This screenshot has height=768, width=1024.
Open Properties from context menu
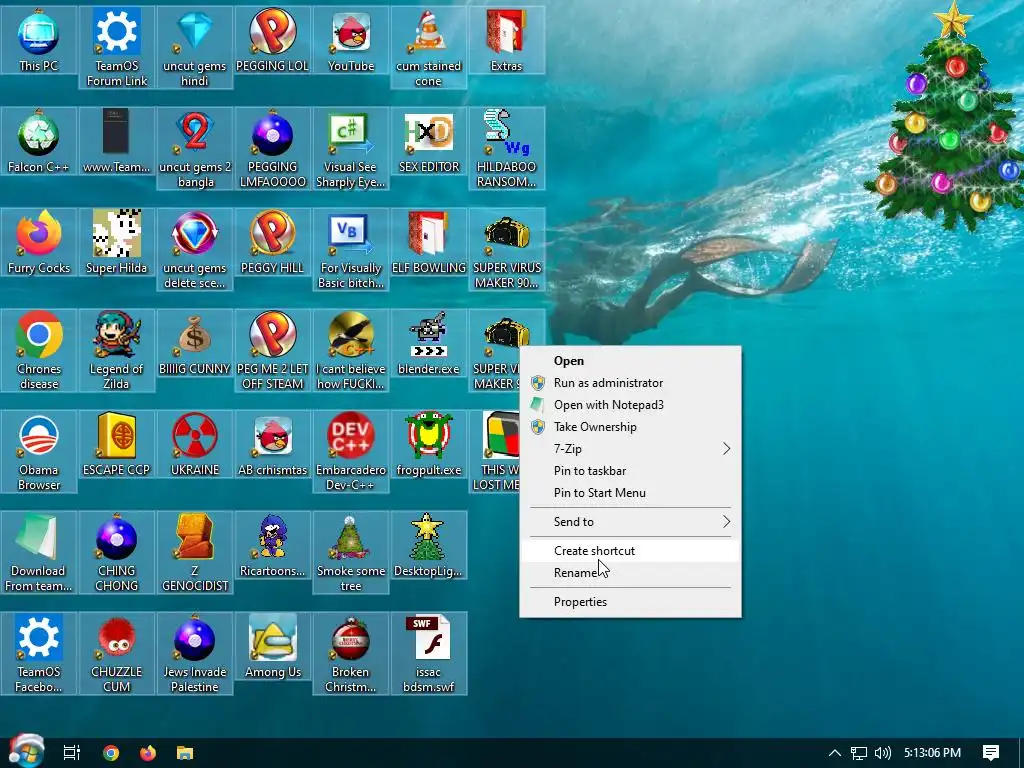[x=630, y=601]
